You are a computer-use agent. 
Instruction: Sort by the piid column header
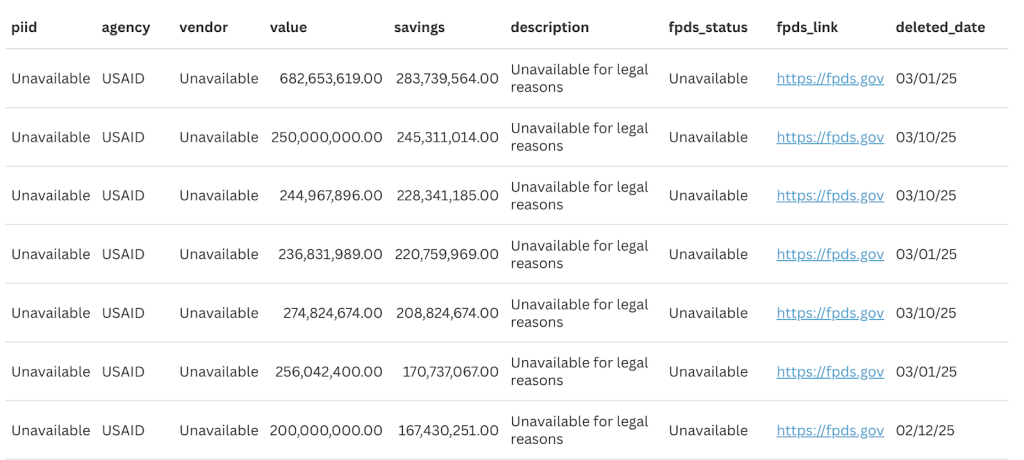24,27
